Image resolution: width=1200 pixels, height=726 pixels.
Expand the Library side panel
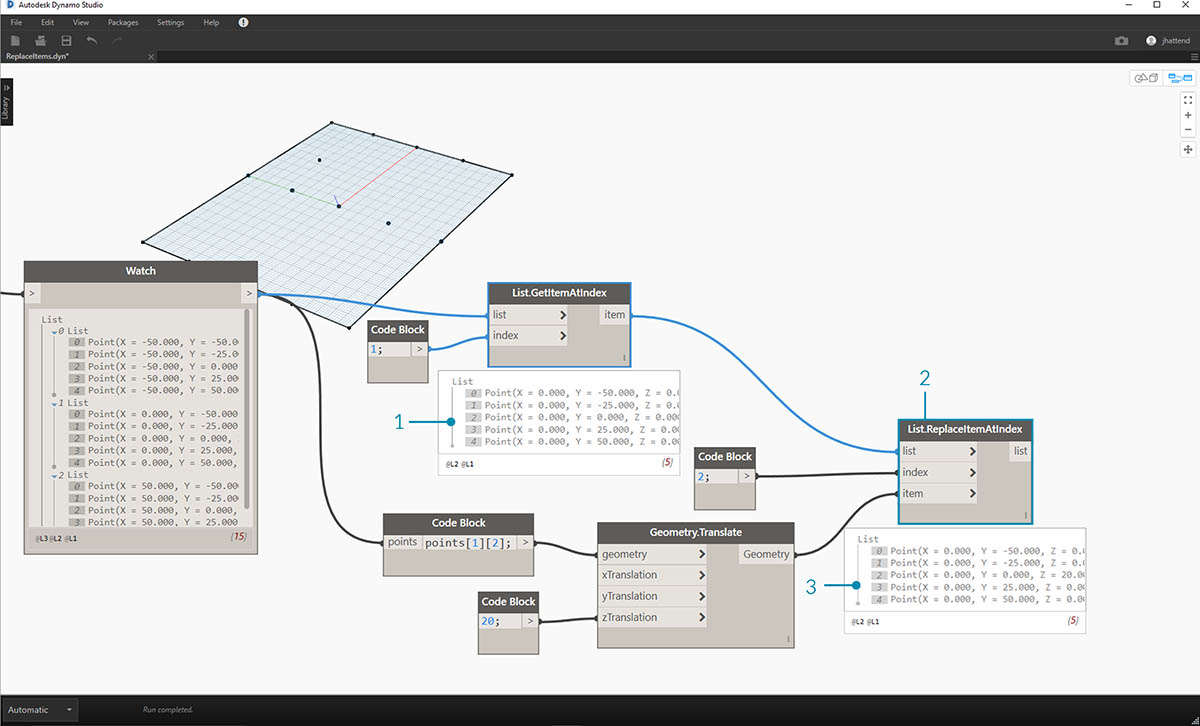6,103
